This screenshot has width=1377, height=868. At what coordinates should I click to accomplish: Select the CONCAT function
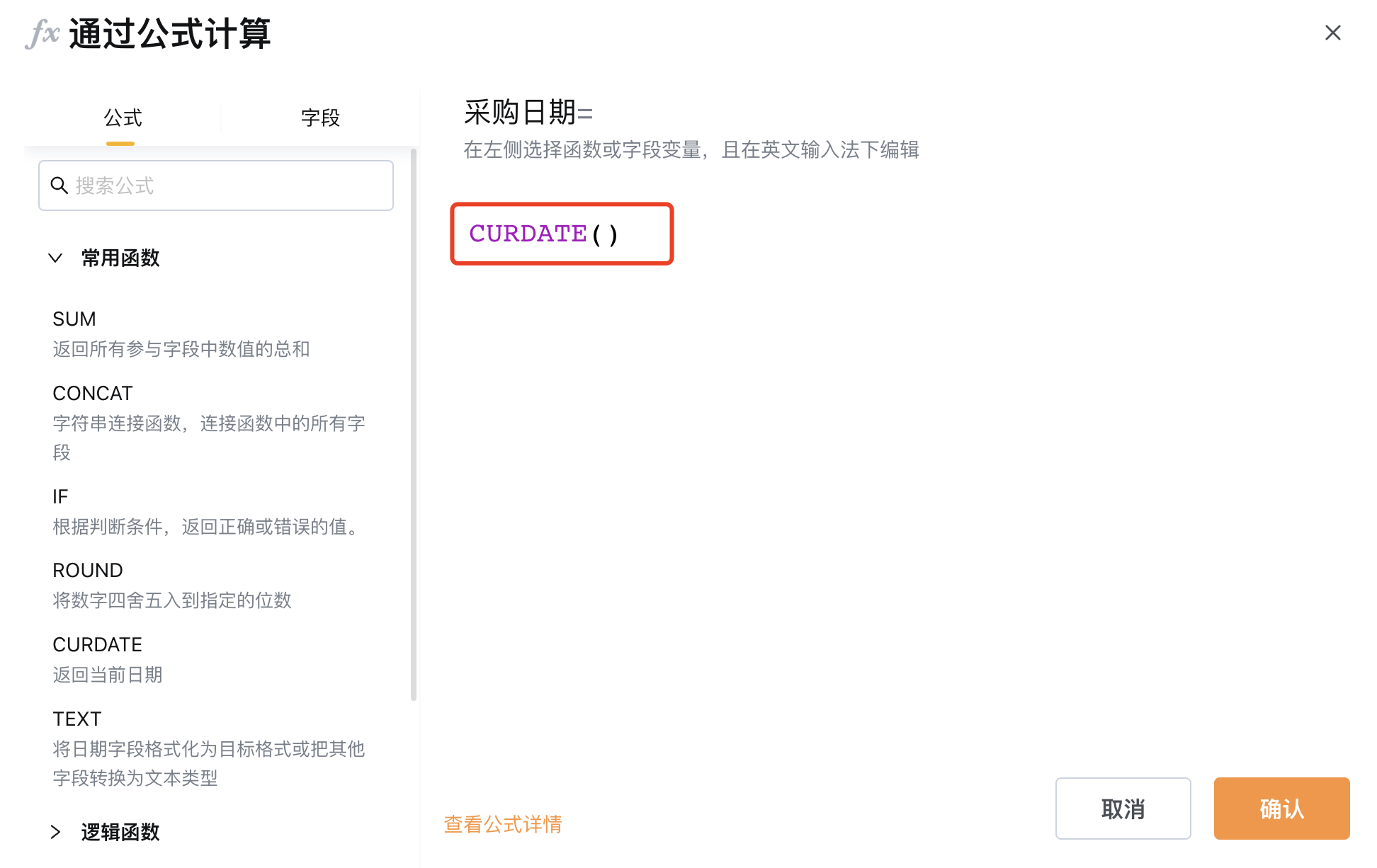tap(210, 423)
